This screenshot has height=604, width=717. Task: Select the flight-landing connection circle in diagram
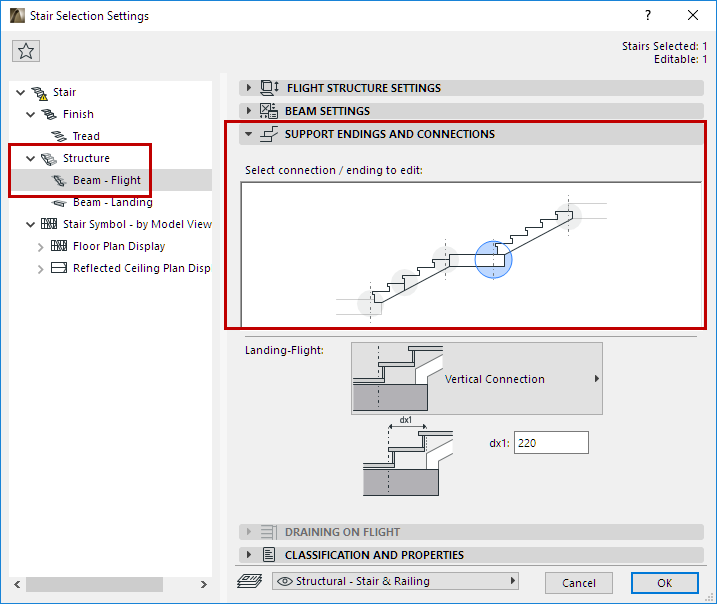point(445,258)
